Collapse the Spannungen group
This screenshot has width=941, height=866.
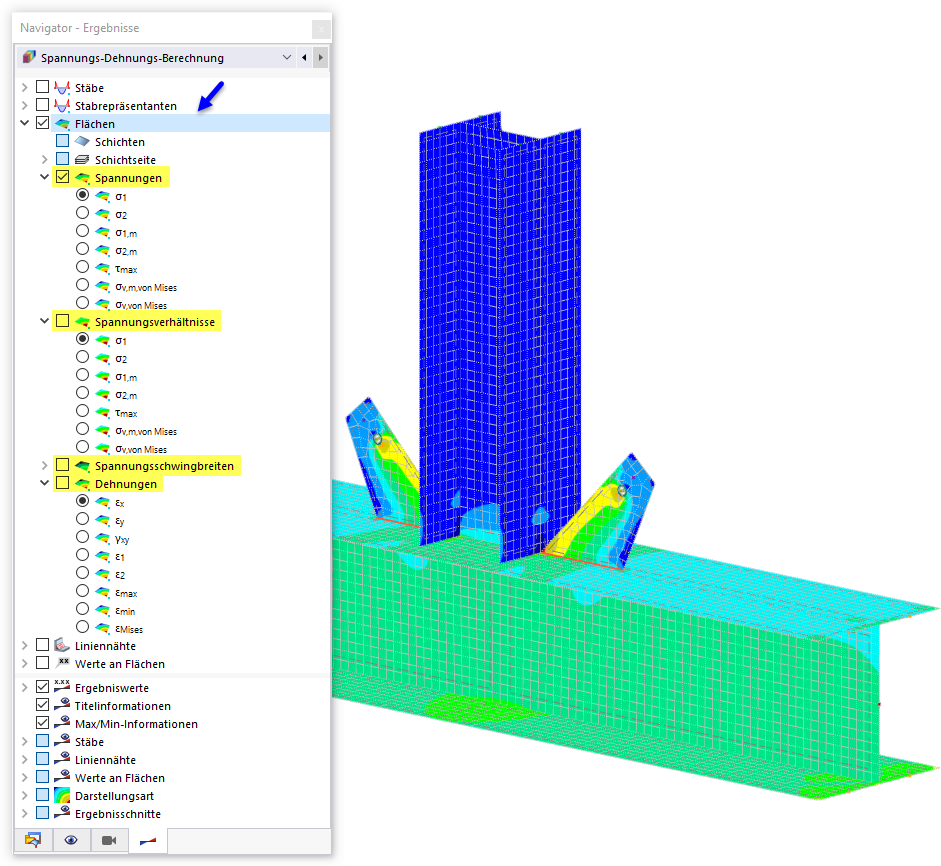pyautogui.click(x=44, y=177)
